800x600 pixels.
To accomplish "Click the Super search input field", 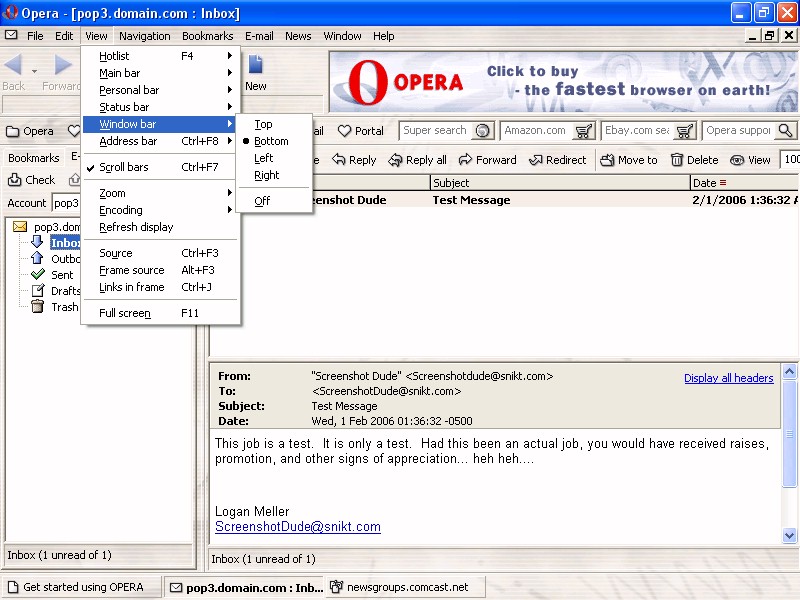I will coord(436,131).
